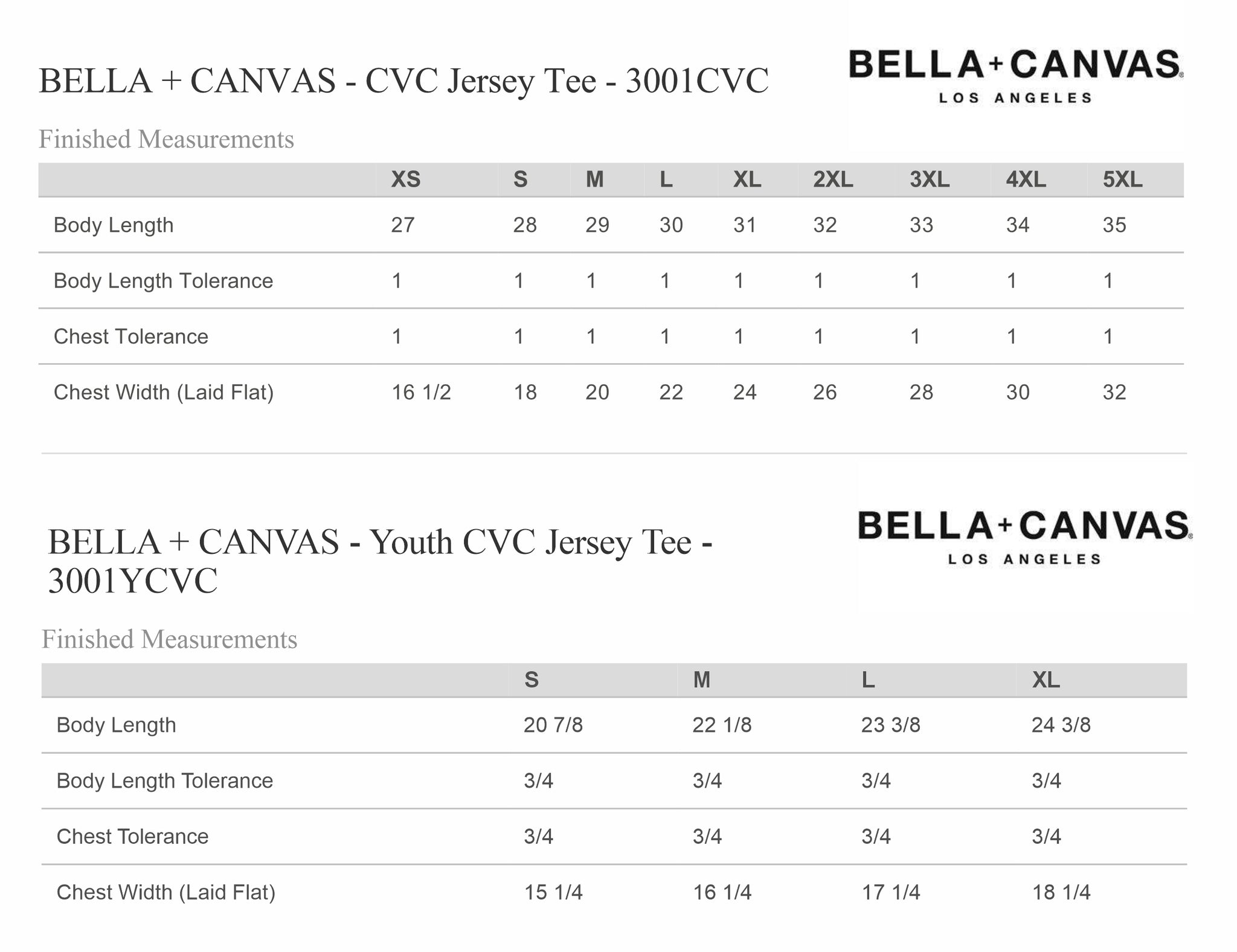Screen dimensions: 1237x952
Task: Click the adult Chest Width (Laid Flat) label
Action: [164, 393]
